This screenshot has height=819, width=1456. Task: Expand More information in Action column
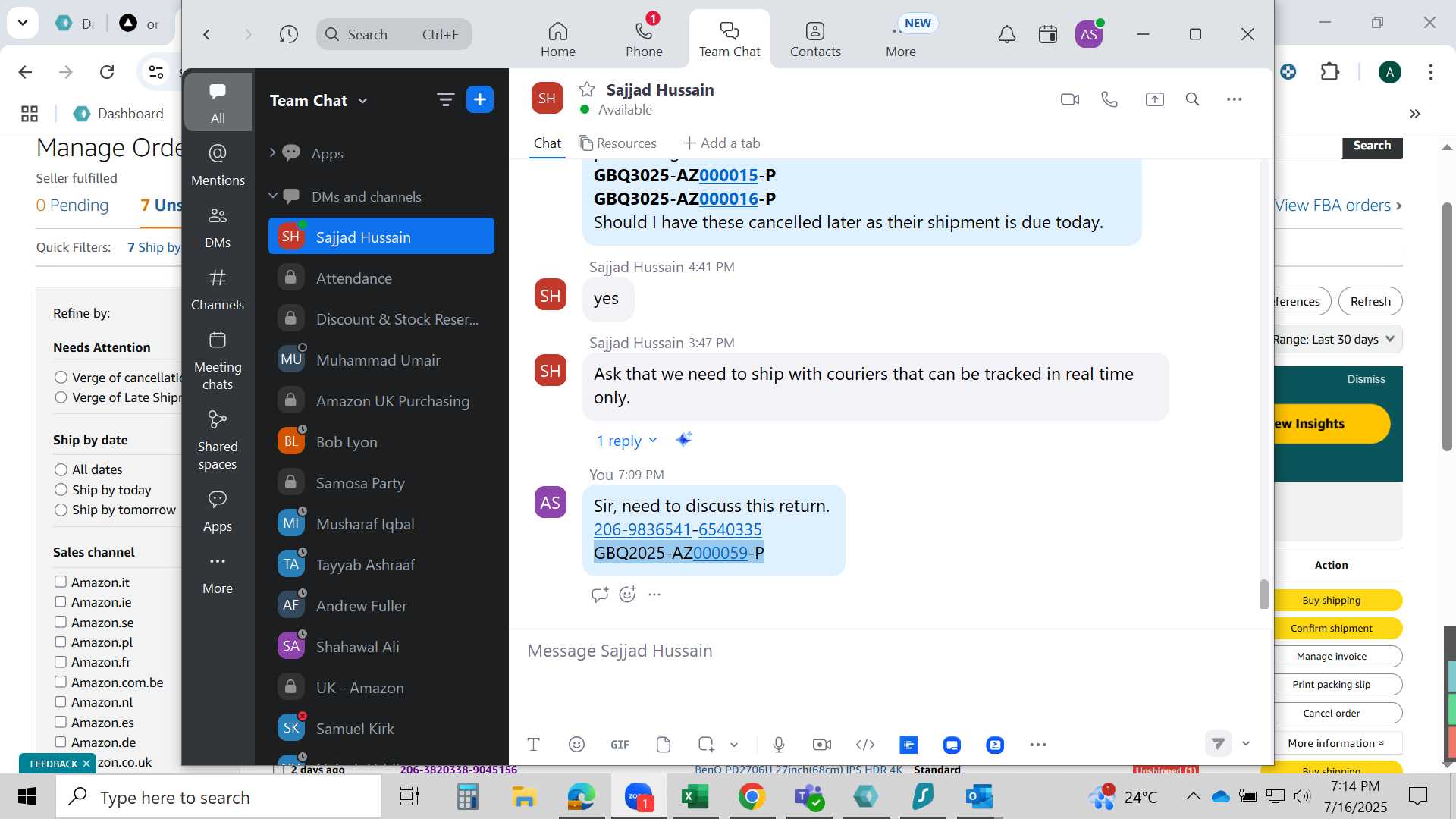pos(1336,743)
